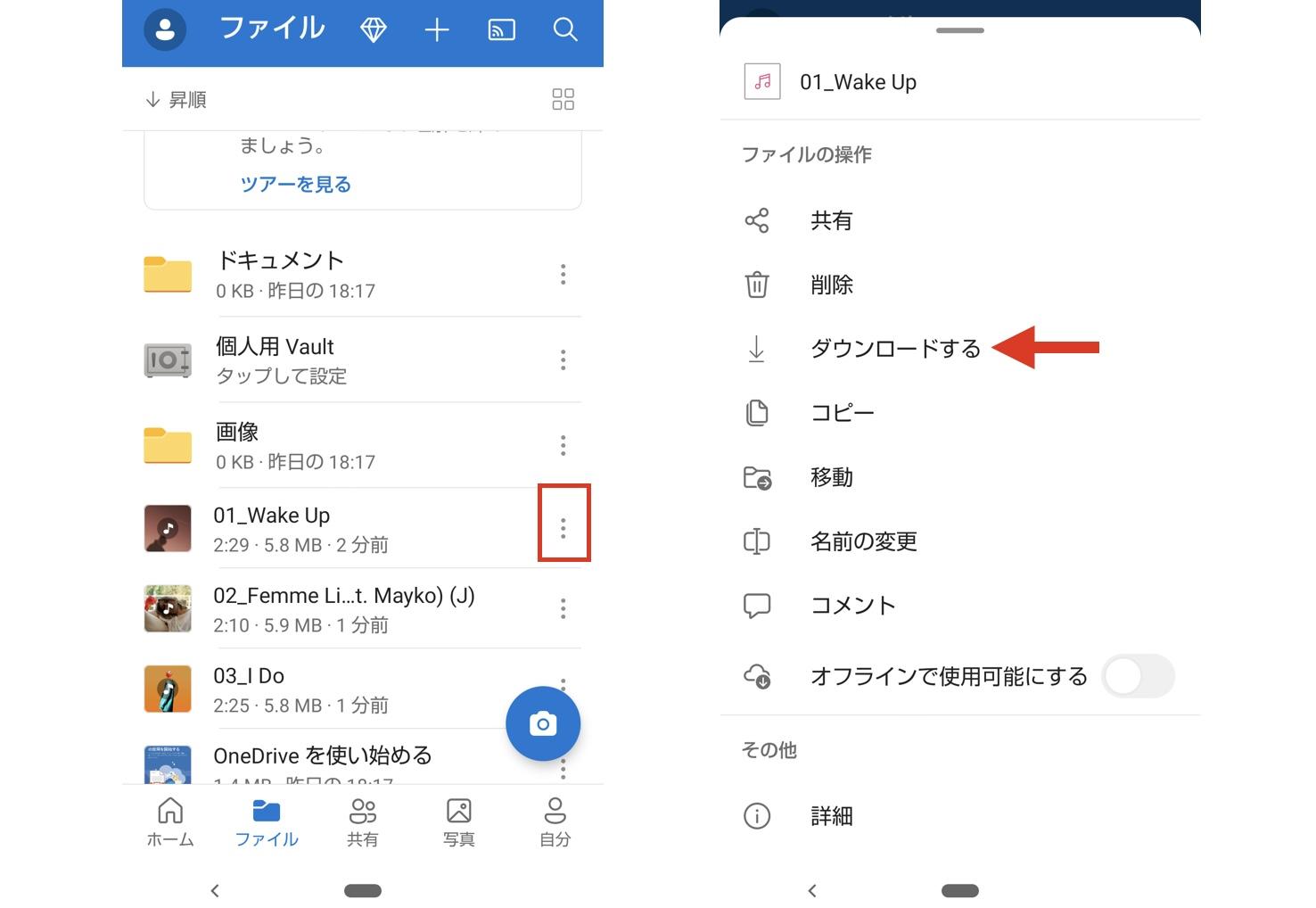Tap Android back arrow on left phone
Viewport: 1316px width, 908px height.
(x=215, y=890)
